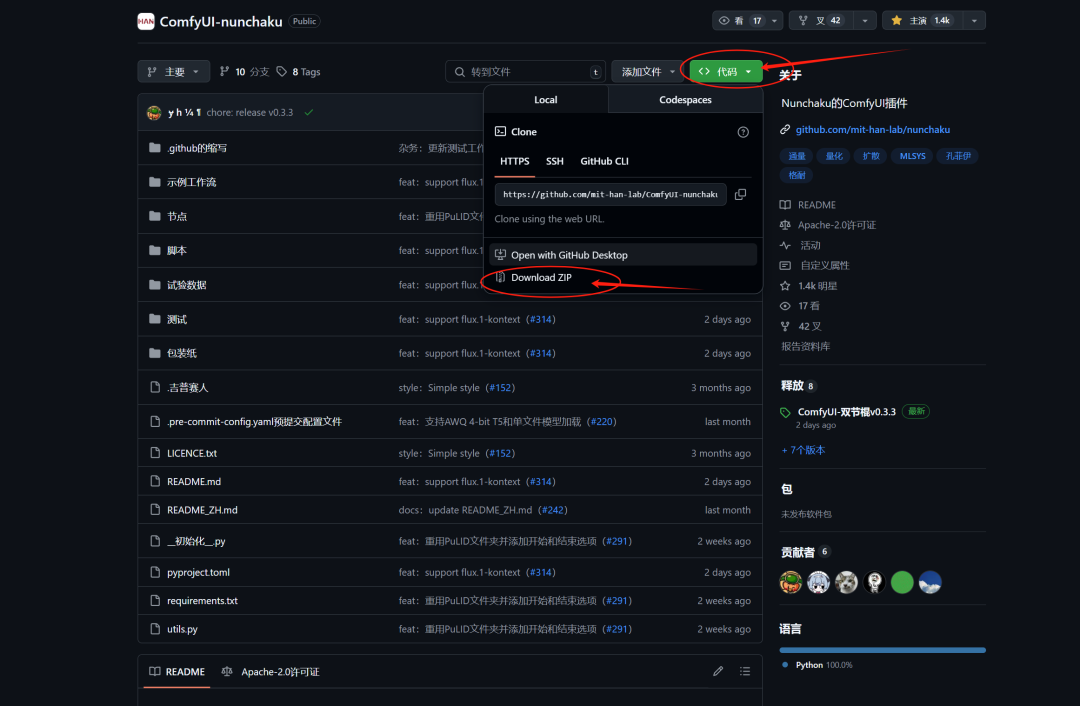
Task: Edit the README with the pencil icon
Action: click(x=718, y=671)
